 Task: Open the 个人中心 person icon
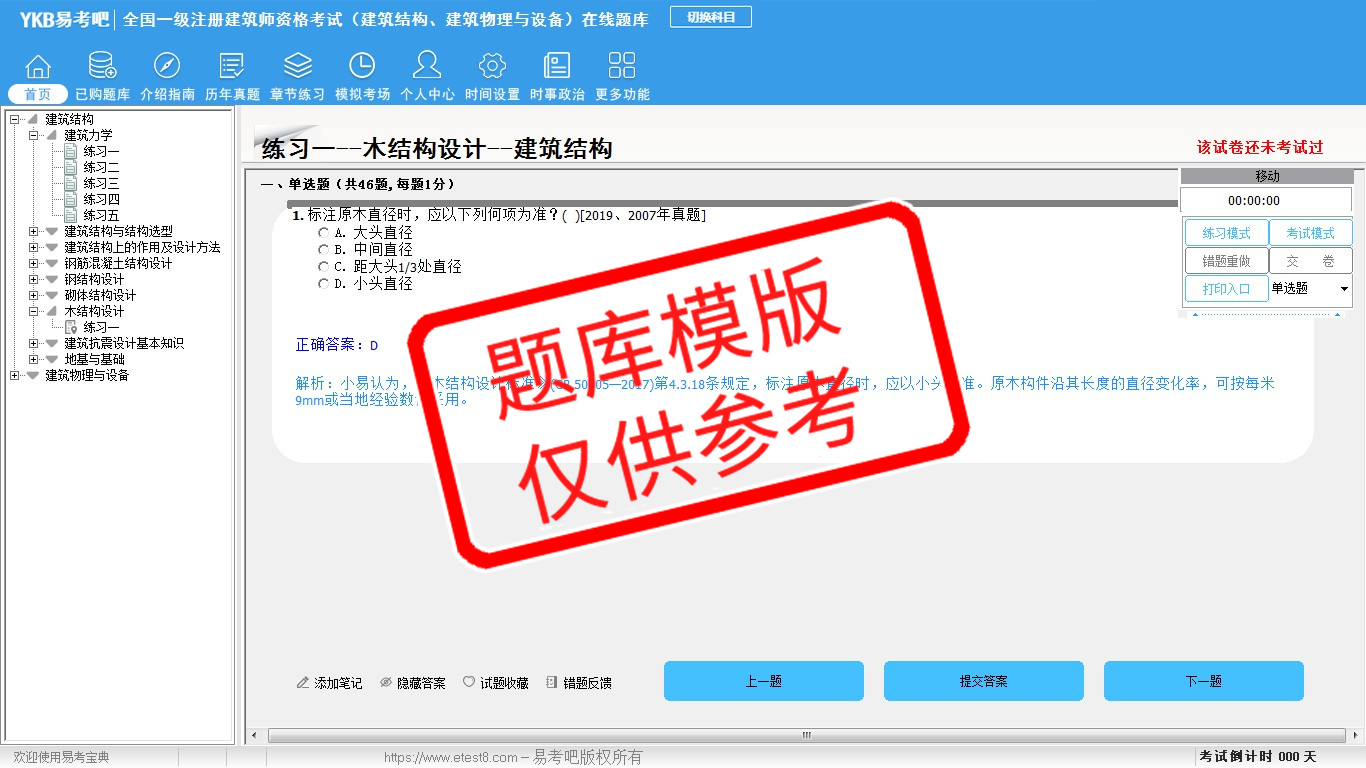point(427,66)
